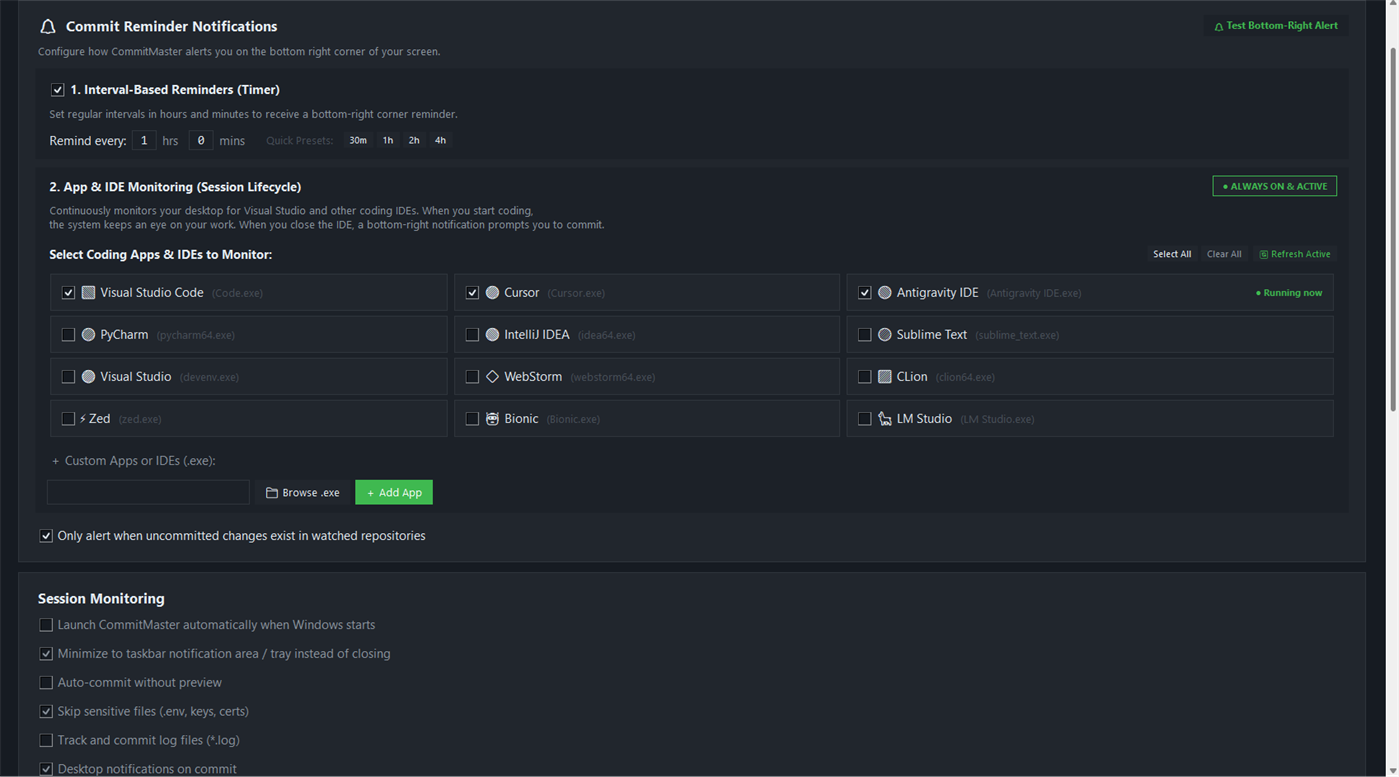Click Select All apps button

tap(1172, 254)
